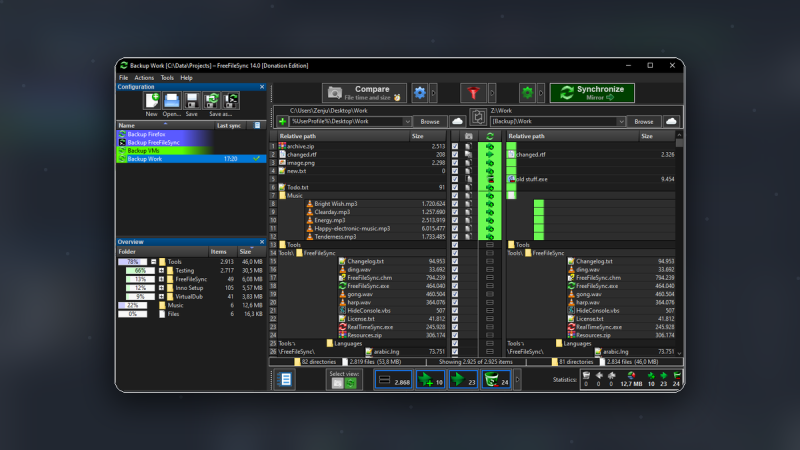This screenshot has height=450, width=800.
Task: Toggle create-right files view showing 10
Action: (430, 380)
